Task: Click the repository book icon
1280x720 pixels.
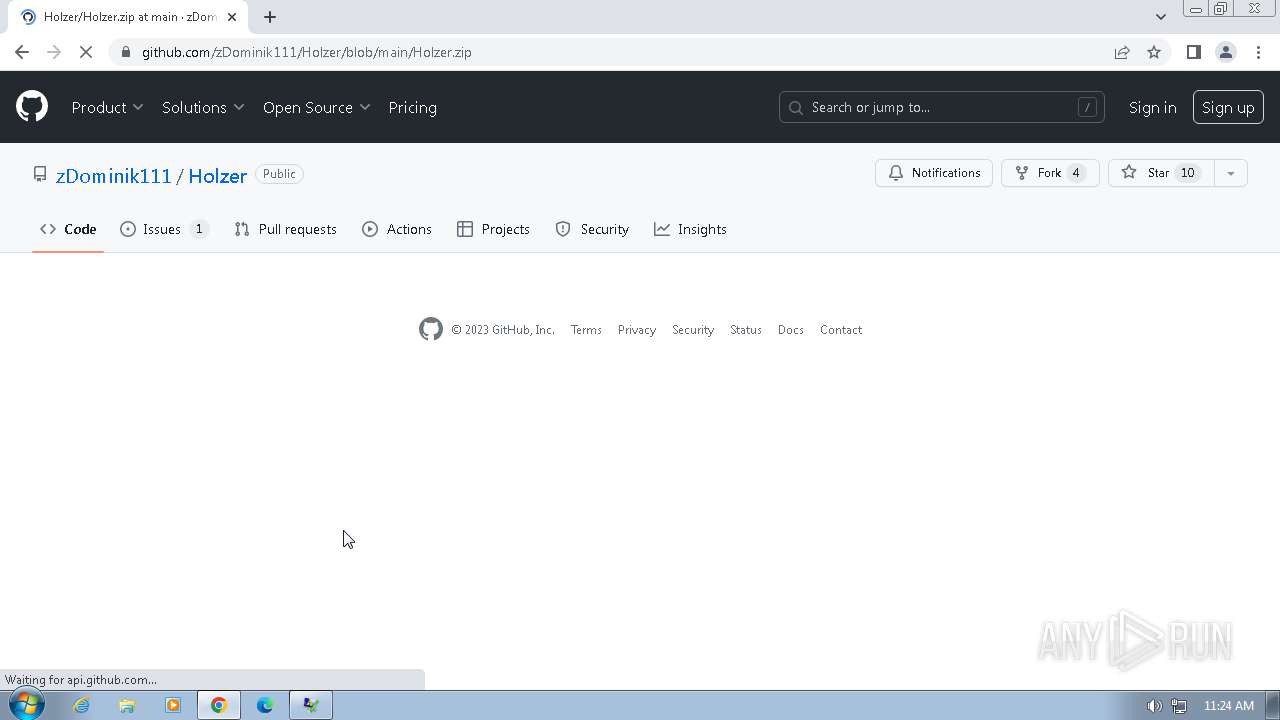Action: 40,174
